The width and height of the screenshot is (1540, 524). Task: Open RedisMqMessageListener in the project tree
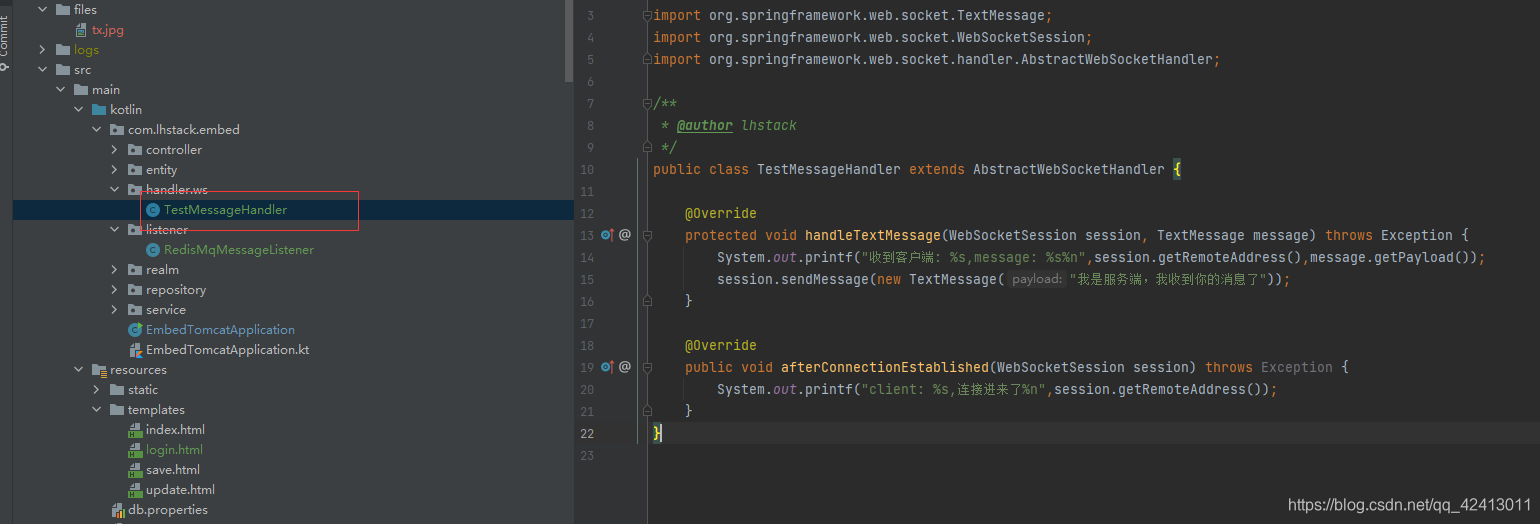pos(238,250)
